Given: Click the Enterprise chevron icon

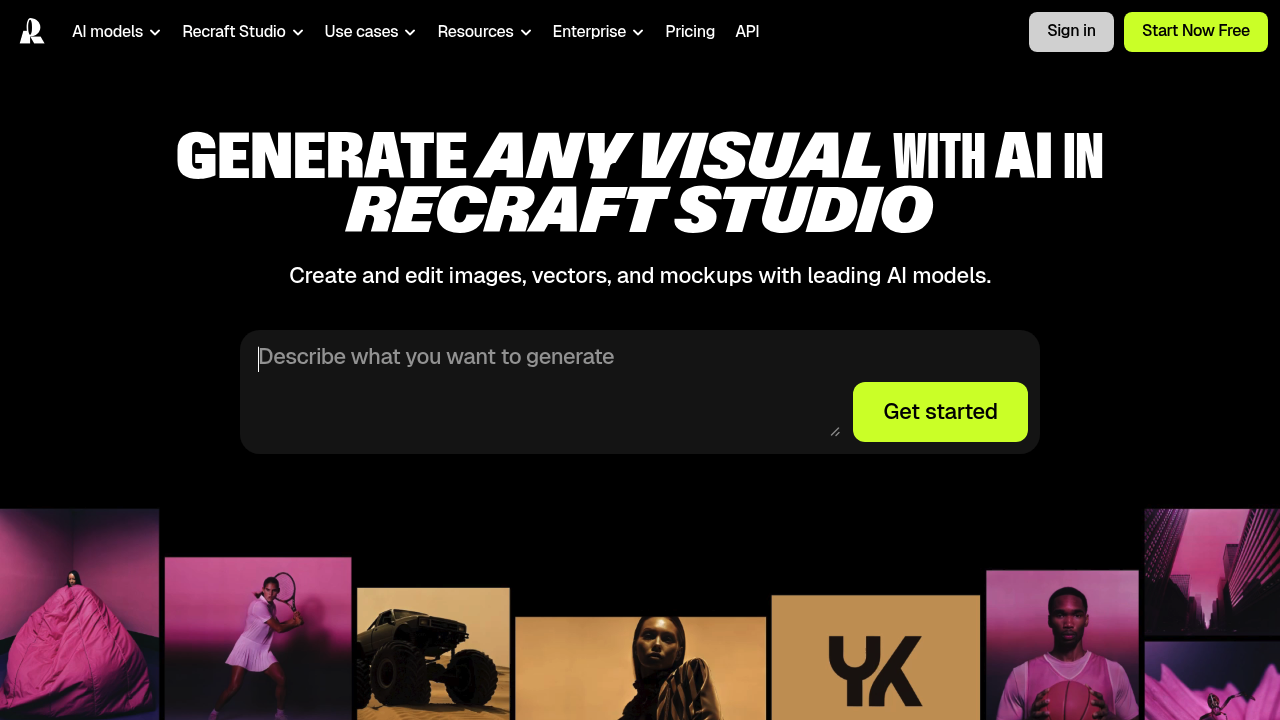Looking at the screenshot, I should pyautogui.click(x=638, y=32).
